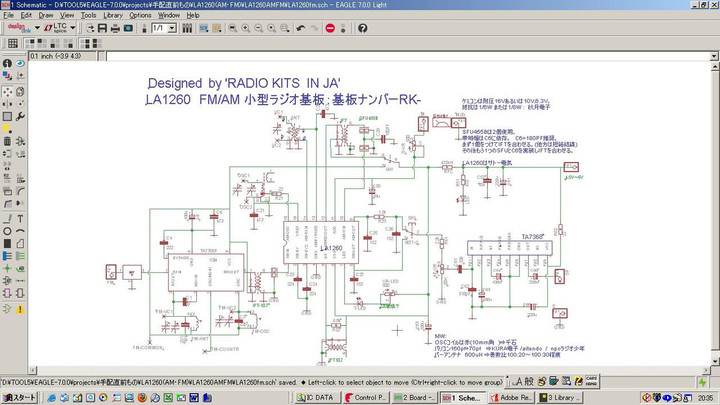Click the Undo arrow icon
The image size is (720, 405).
(x=301, y=29)
